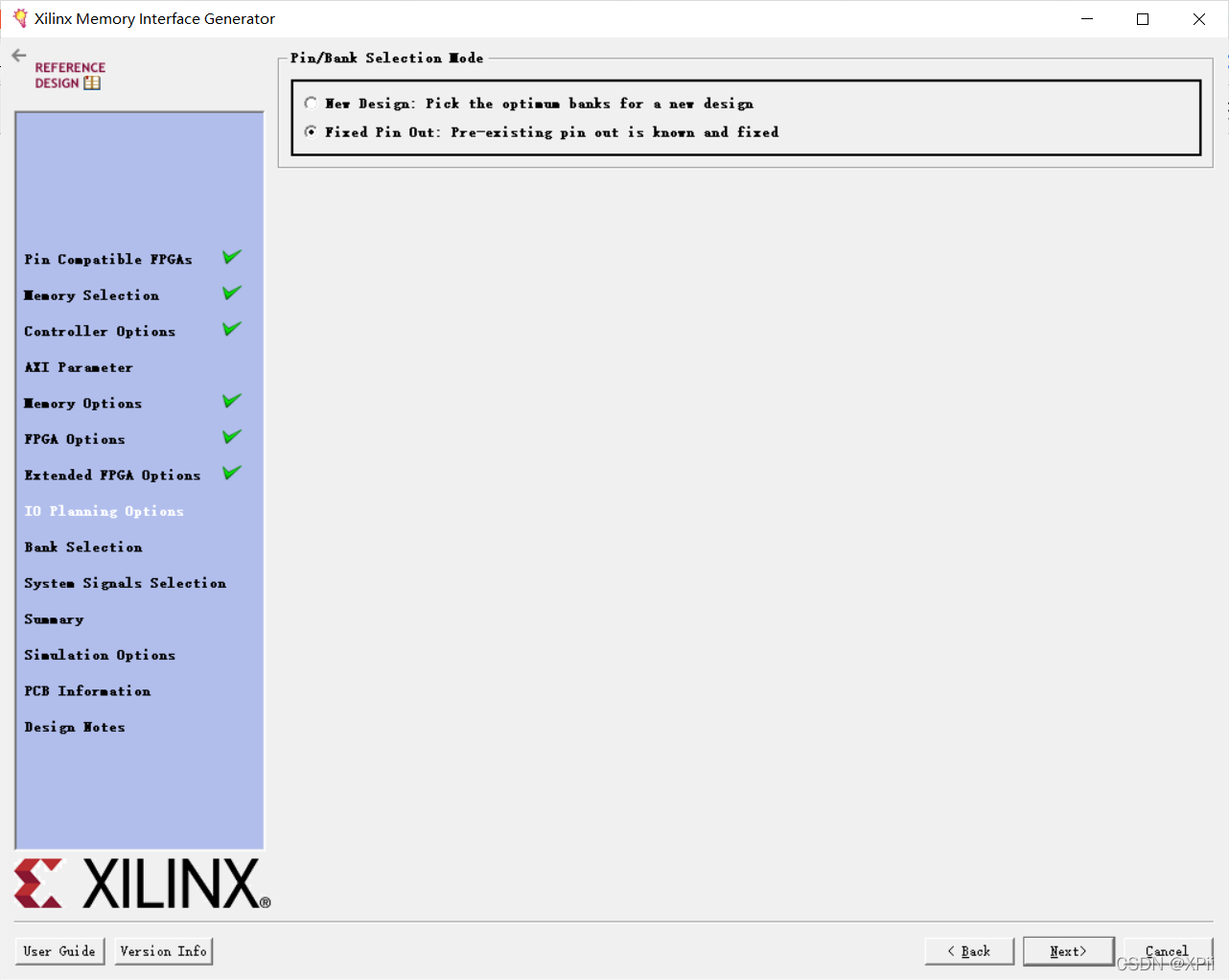The width and height of the screenshot is (1229, 980).
Task: Click the back arrow icon at top left
Action: [19, 56]
